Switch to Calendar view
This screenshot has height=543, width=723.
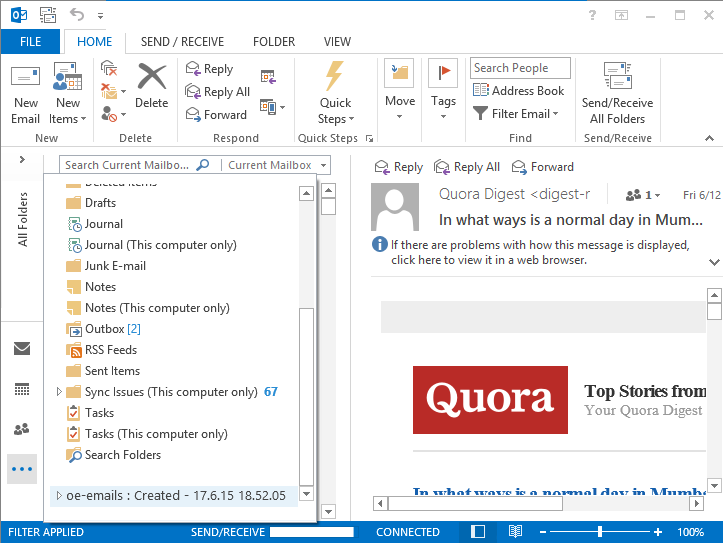click(22, 390)
